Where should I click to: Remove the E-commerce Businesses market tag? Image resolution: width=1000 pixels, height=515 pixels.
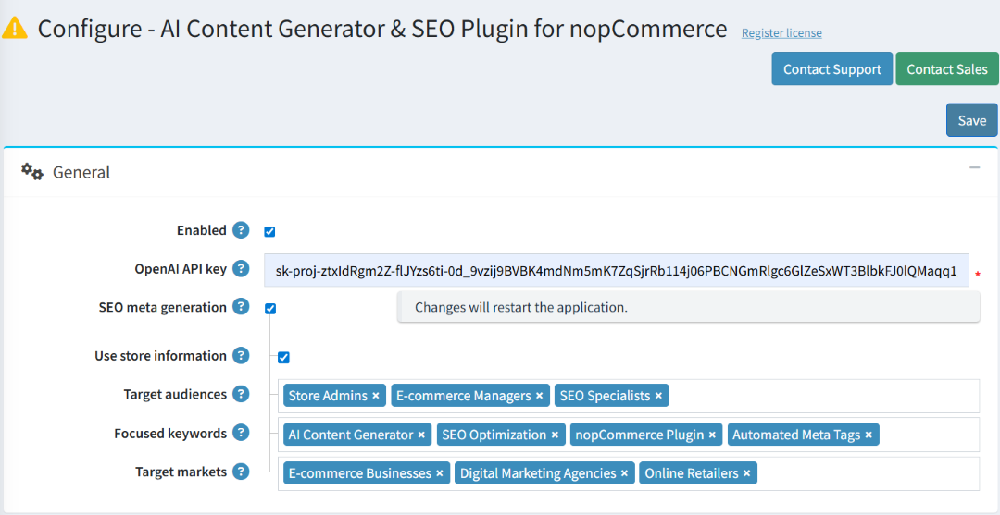pos(439,474)
